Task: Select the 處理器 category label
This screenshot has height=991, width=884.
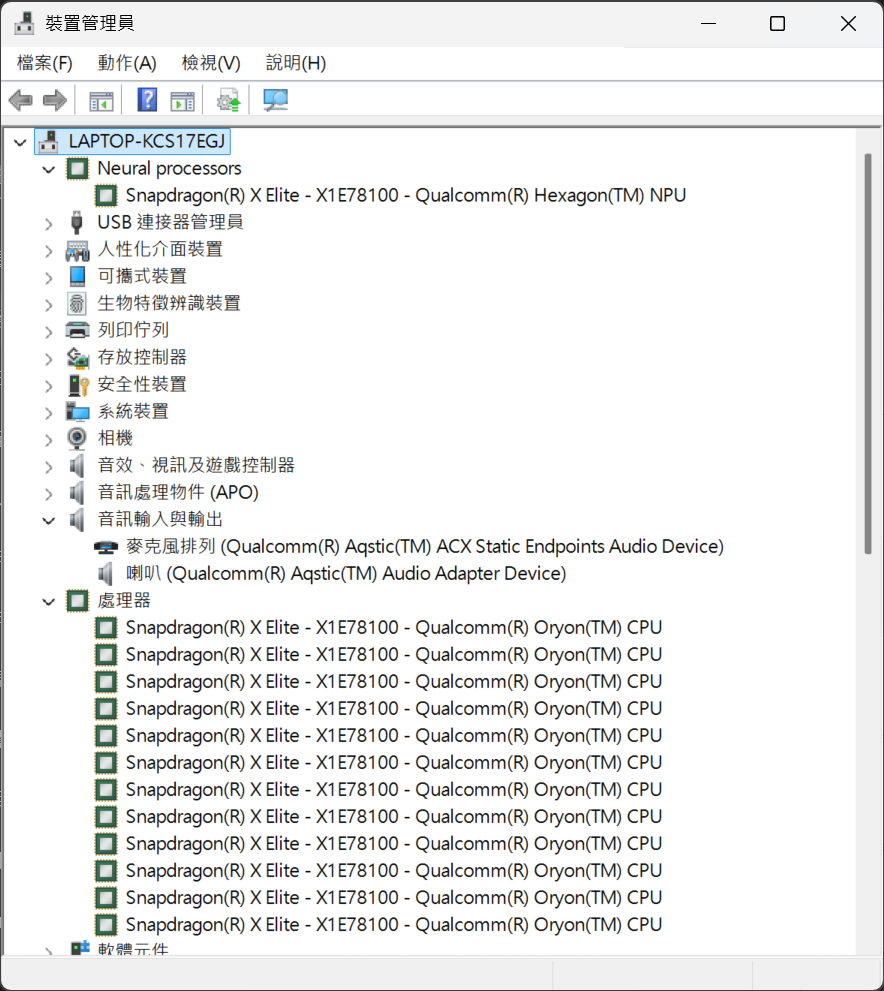Action: [x=124, y=601]
